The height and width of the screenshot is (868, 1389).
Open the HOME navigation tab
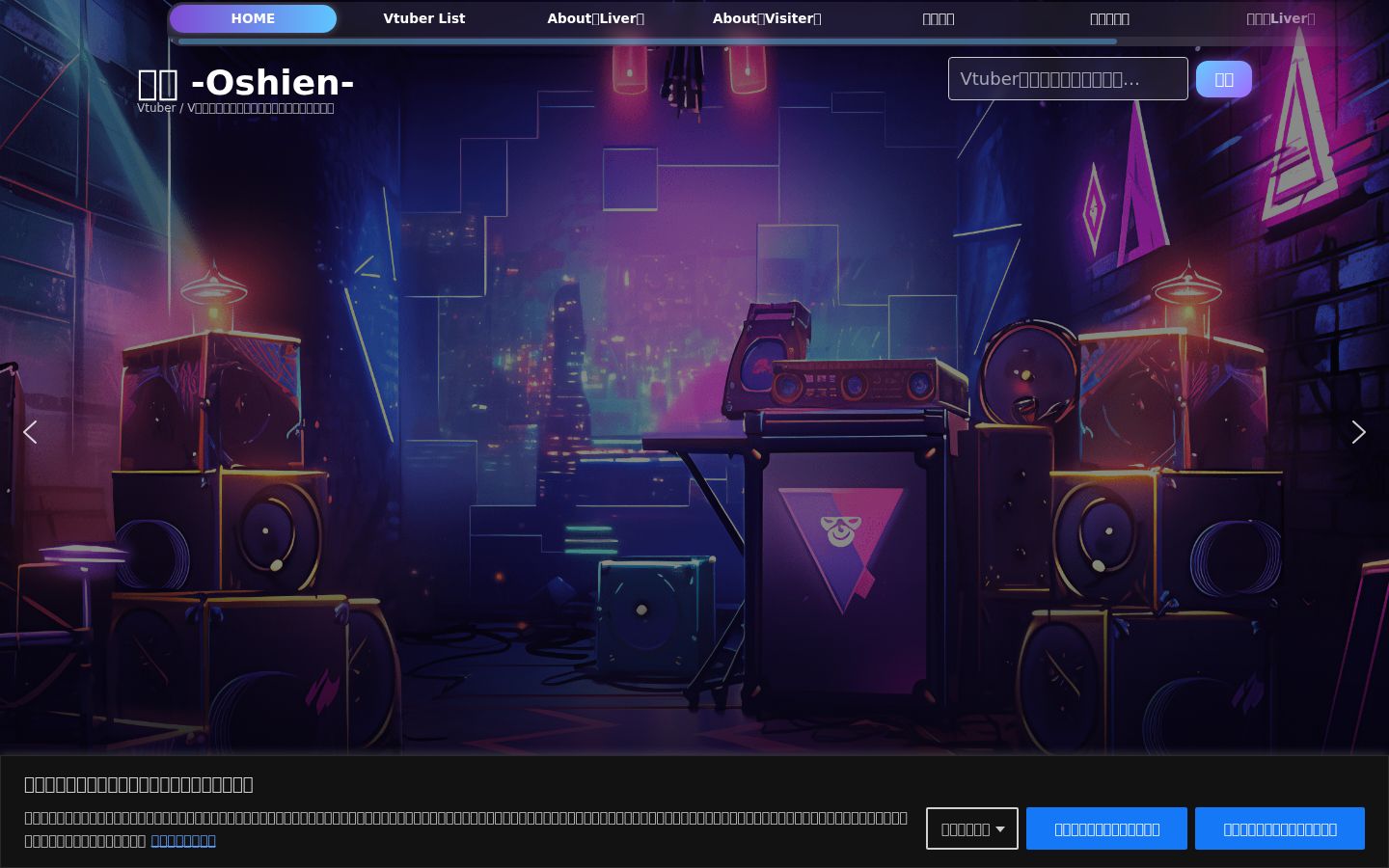[x=253, y=18]
